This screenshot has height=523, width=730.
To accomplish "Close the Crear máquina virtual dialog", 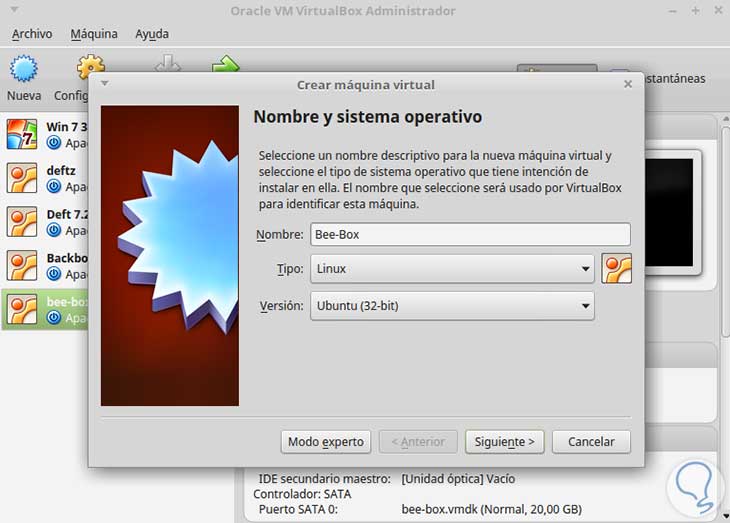I will pyautogui.click(x=628, y=84).
